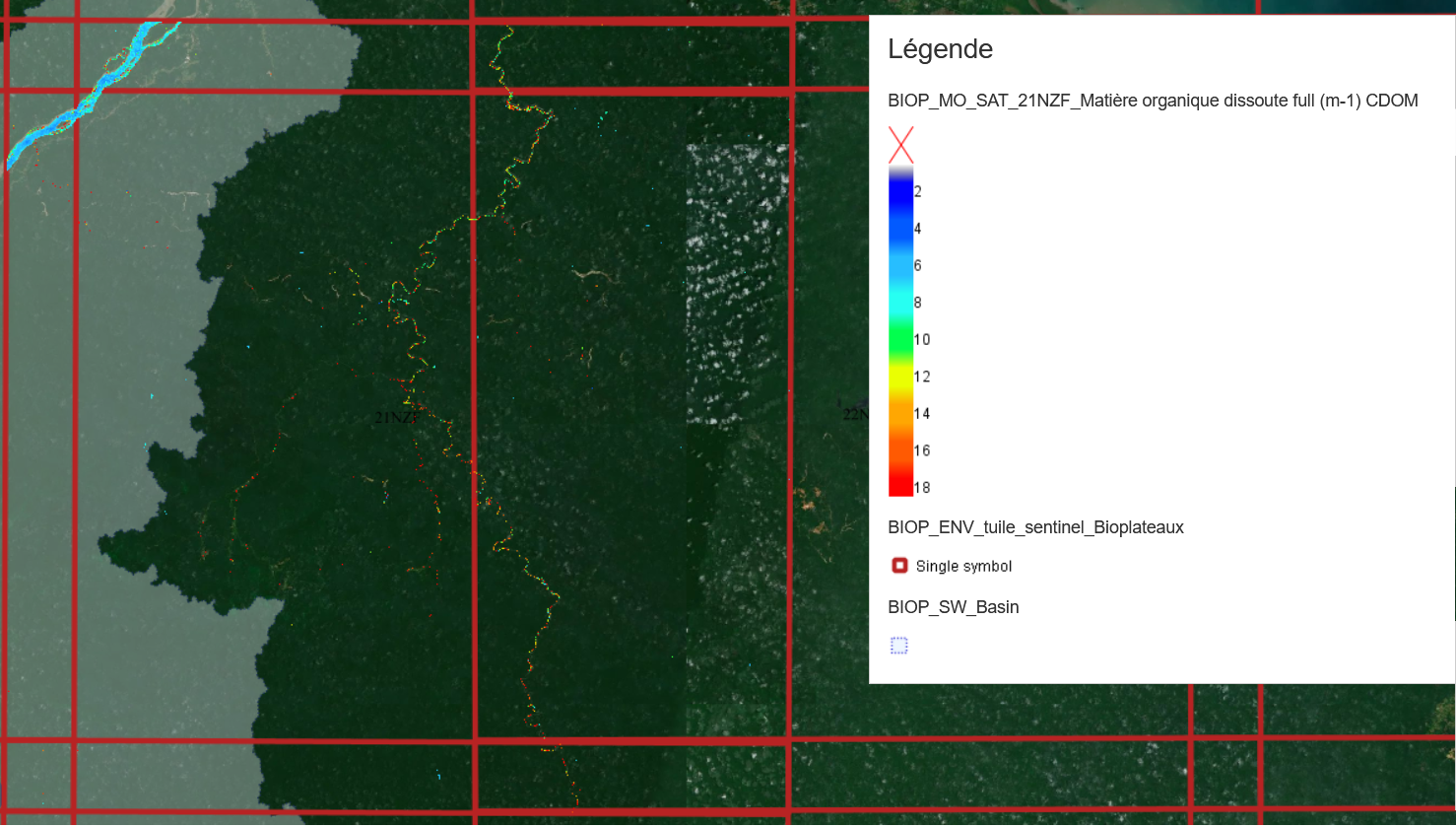Click the red bottom of color ramp

pyautogui.click(x=900, y=483)
